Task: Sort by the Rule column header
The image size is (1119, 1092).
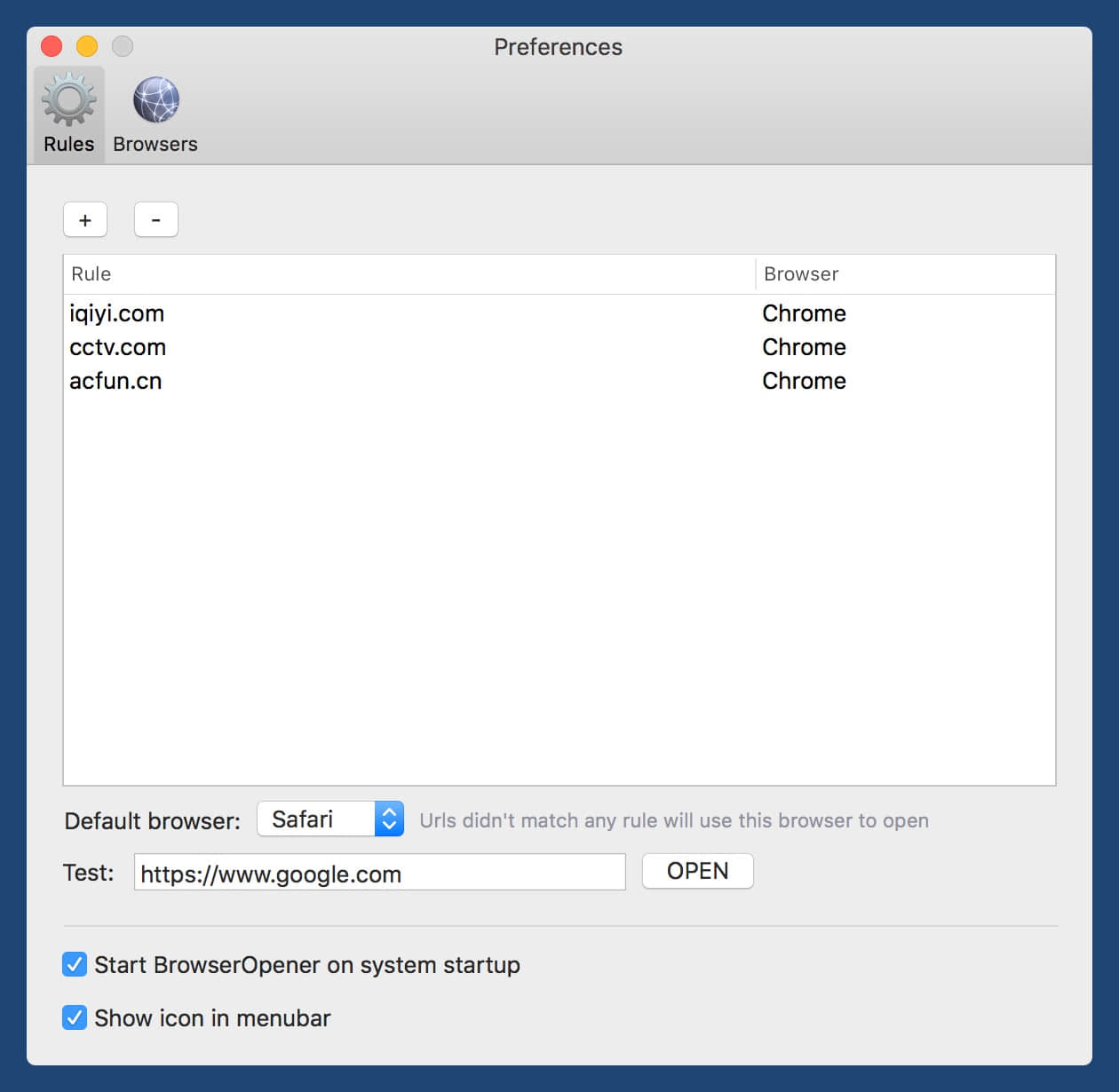Action: pyautogui.click(x=409, y=274)
